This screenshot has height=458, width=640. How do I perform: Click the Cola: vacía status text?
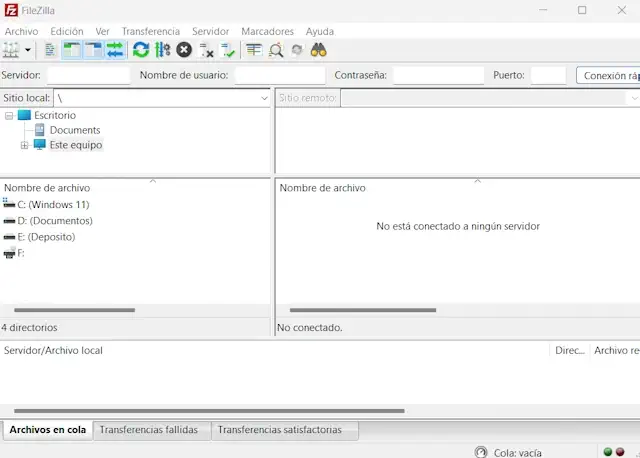coord(518,453)
